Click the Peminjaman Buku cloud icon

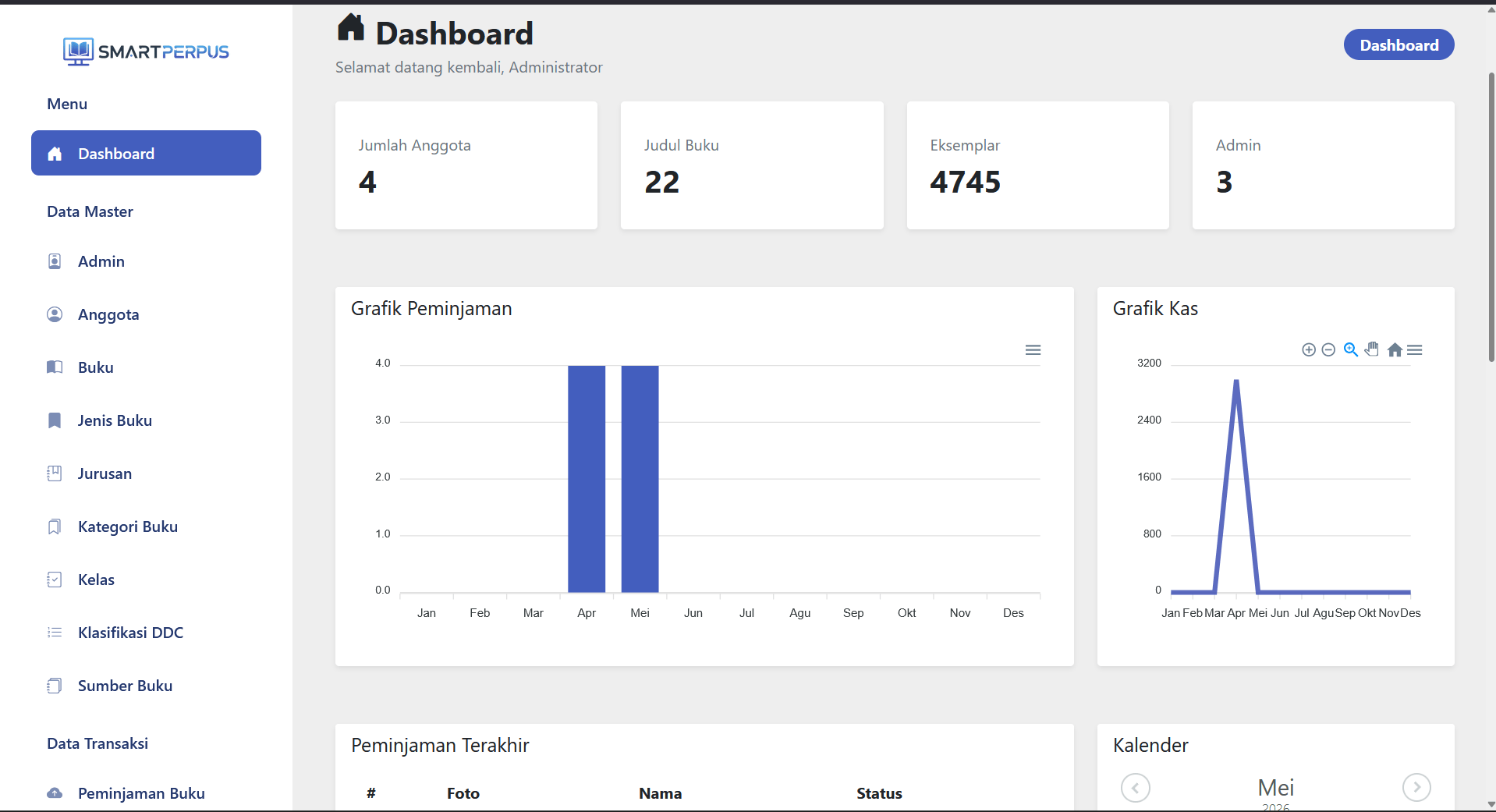tap(55, 793)
